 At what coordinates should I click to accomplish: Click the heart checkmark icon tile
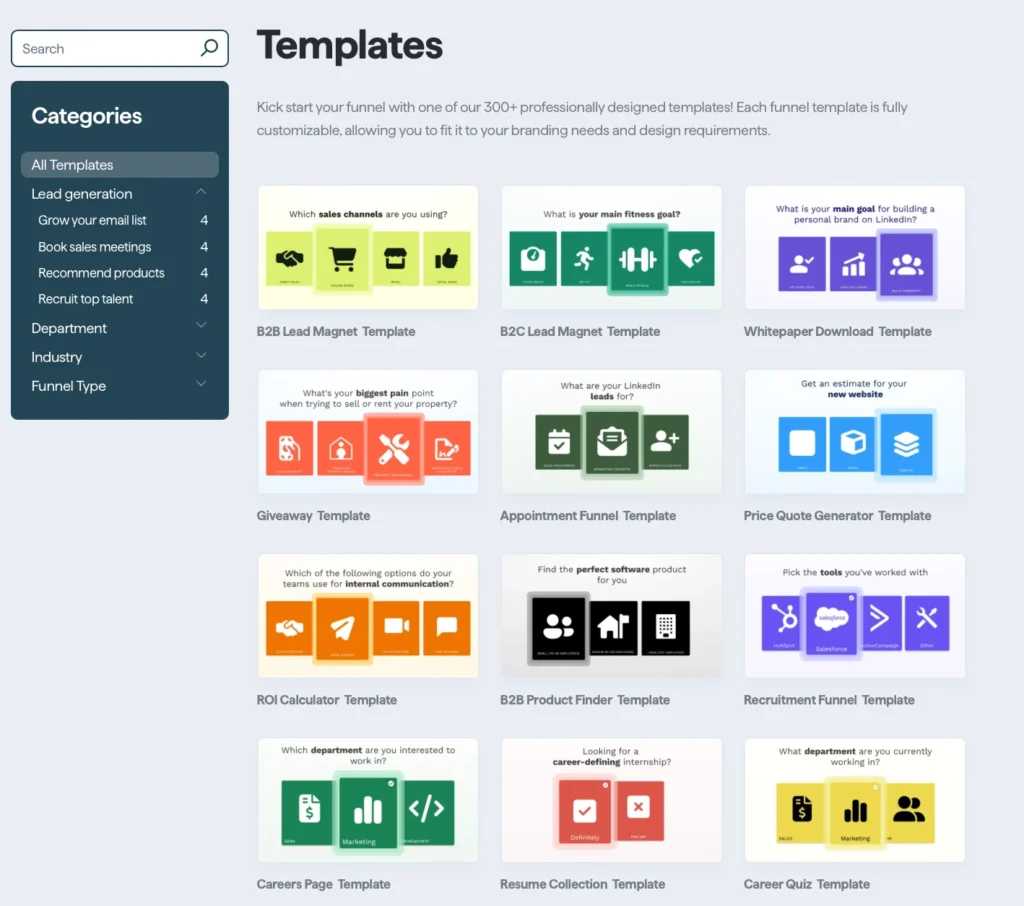click(691, 259)
